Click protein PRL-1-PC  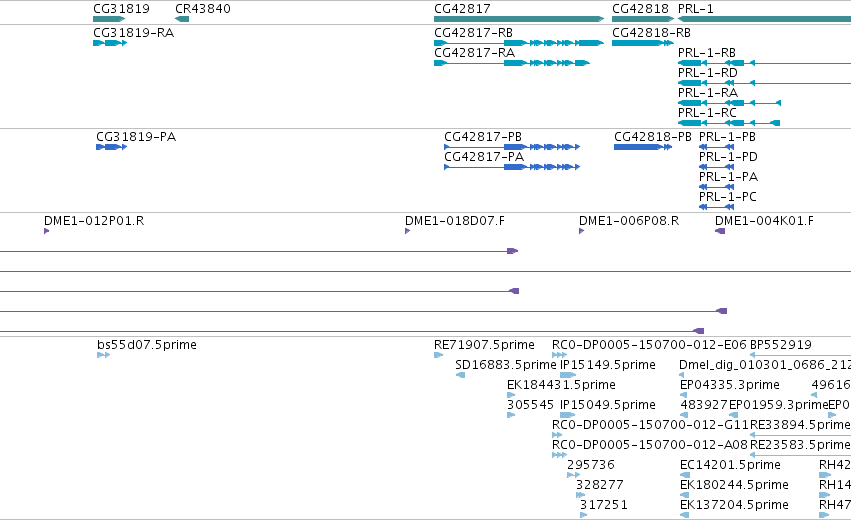[x=716, y=207]
